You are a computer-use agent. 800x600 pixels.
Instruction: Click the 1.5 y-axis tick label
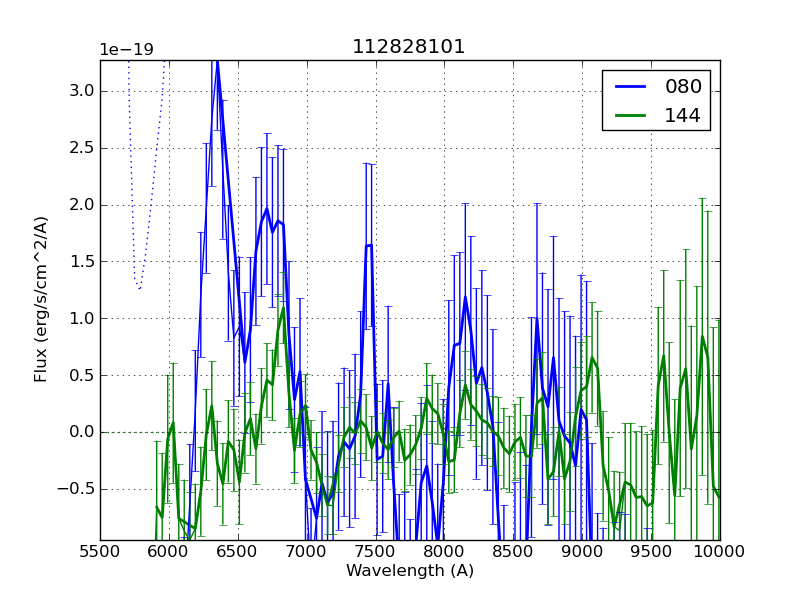[80, 262]
